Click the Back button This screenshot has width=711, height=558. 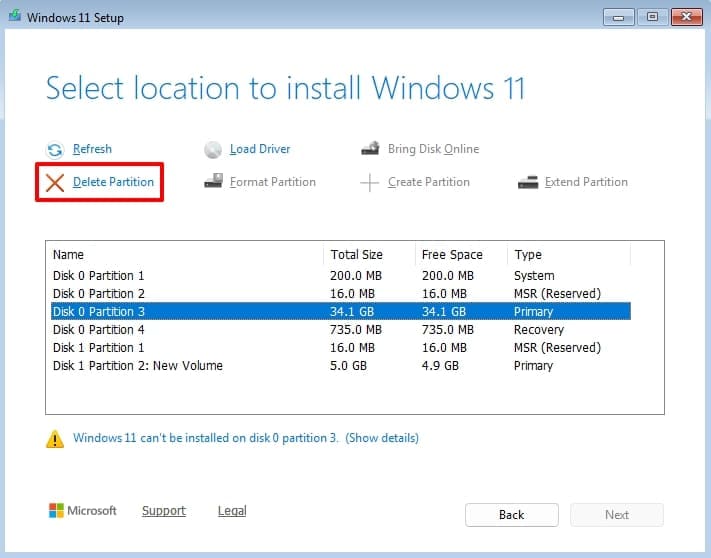tap(511, 515)
